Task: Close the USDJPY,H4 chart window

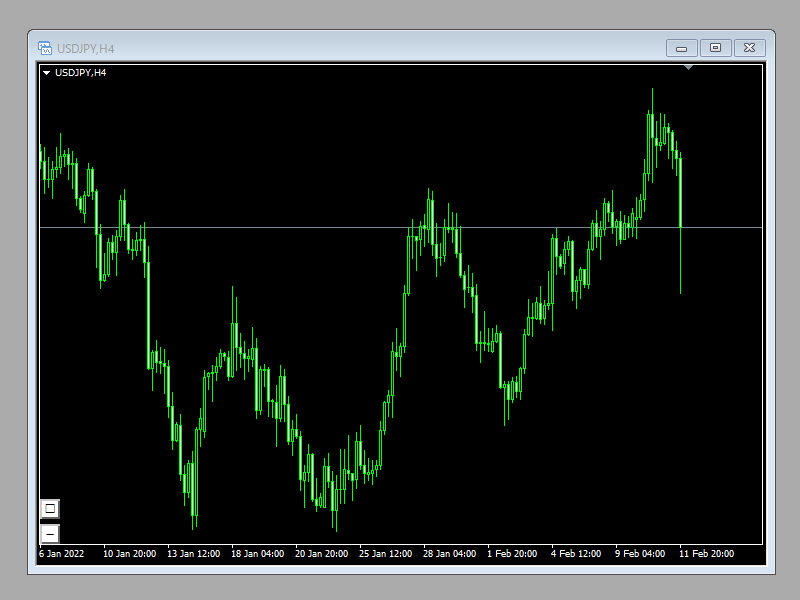Action: click(x=749, y=48)
